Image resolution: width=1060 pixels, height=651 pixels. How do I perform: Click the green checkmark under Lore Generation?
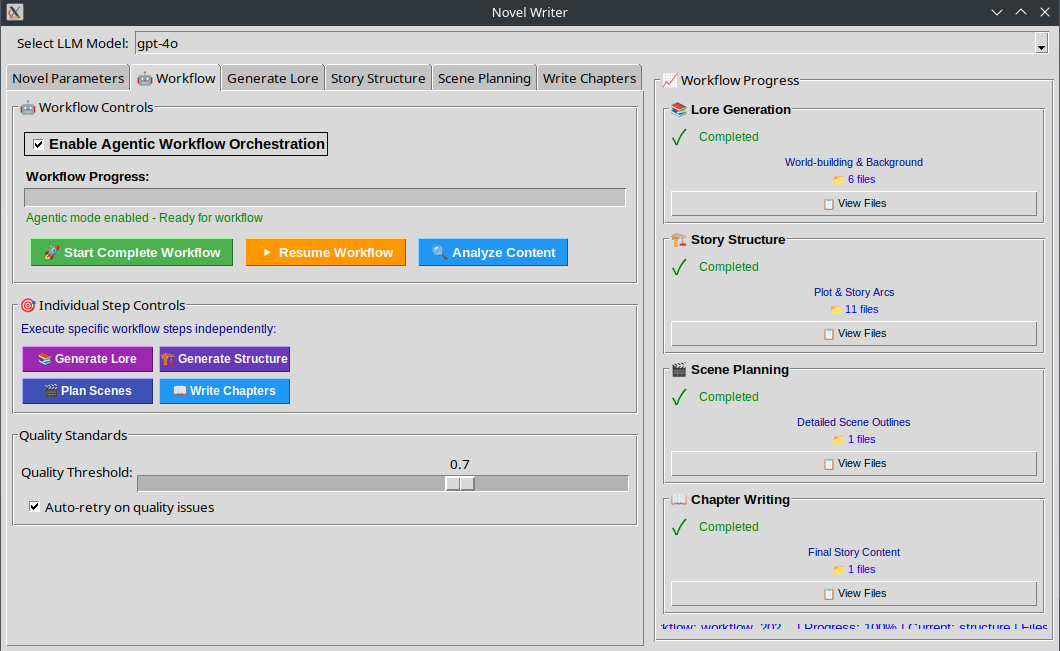679,137
